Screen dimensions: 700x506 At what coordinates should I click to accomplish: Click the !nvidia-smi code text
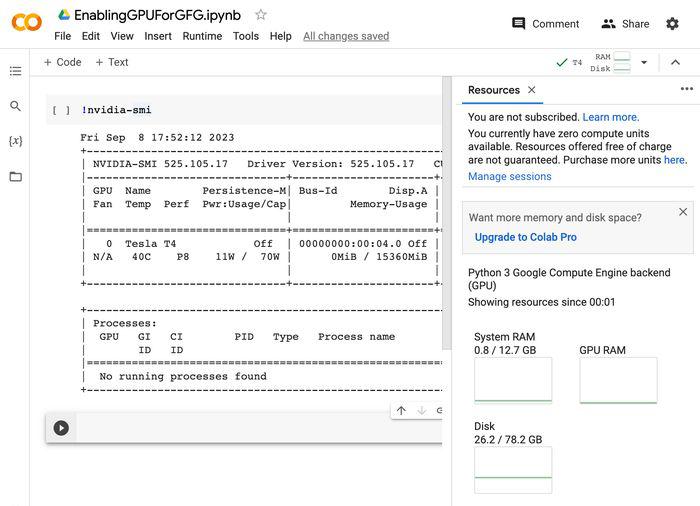tap(116, 110)
